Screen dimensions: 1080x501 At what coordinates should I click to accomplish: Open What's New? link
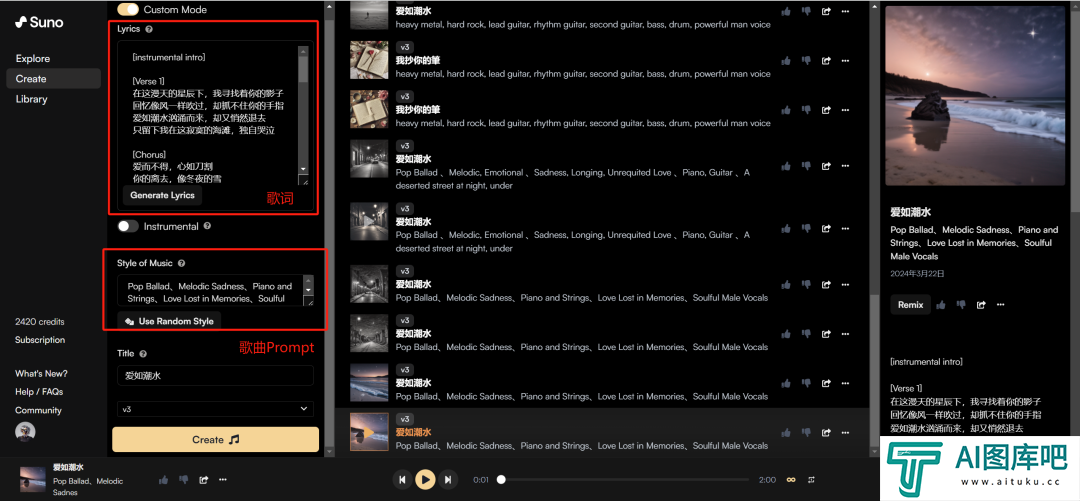[41, 374]
